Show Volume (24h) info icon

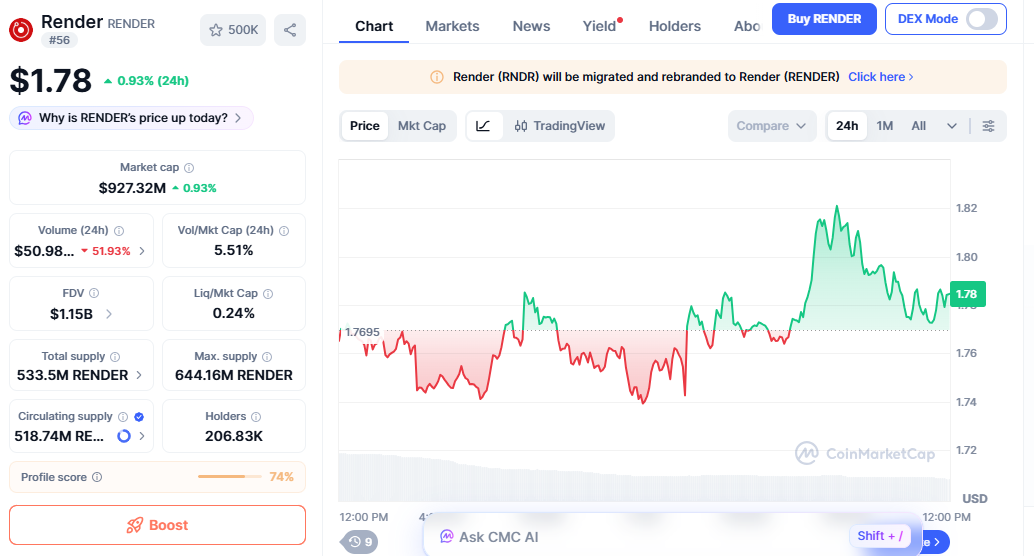tap(119, 231)
